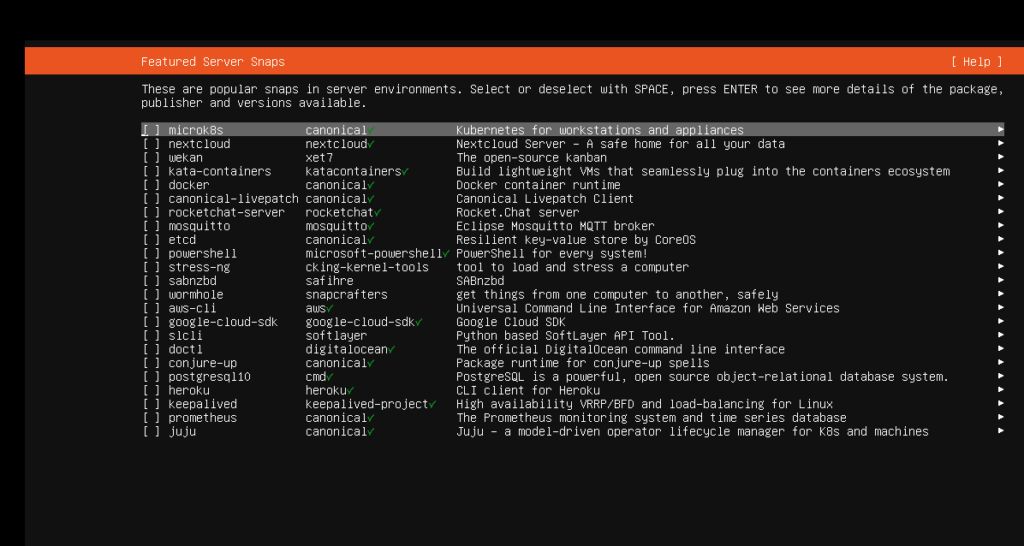
Task: Toggle the canonical-livepatch checkbox
Action: pos(151,199)
